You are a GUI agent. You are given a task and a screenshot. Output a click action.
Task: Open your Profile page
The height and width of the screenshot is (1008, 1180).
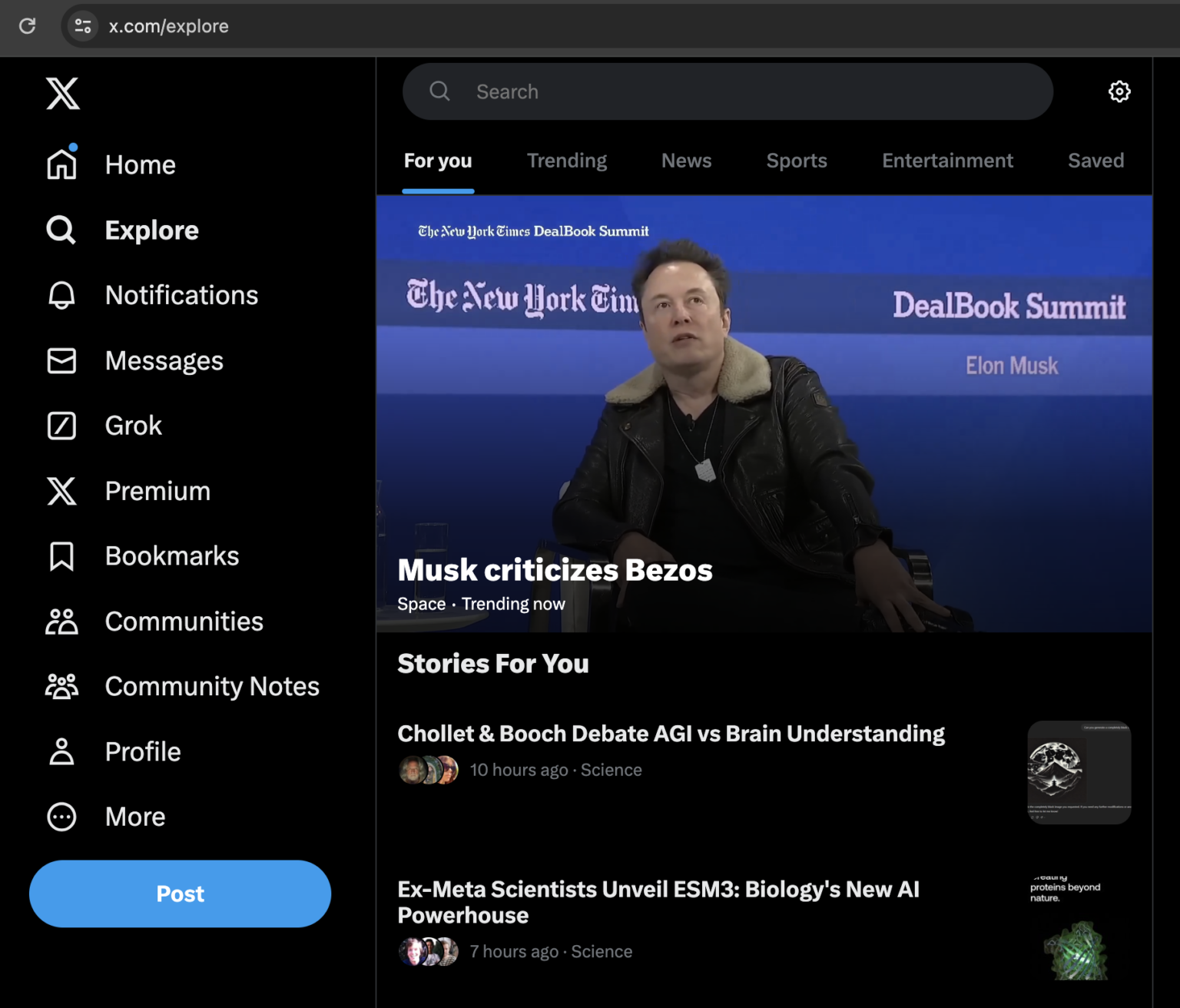(x=142, y=751)
